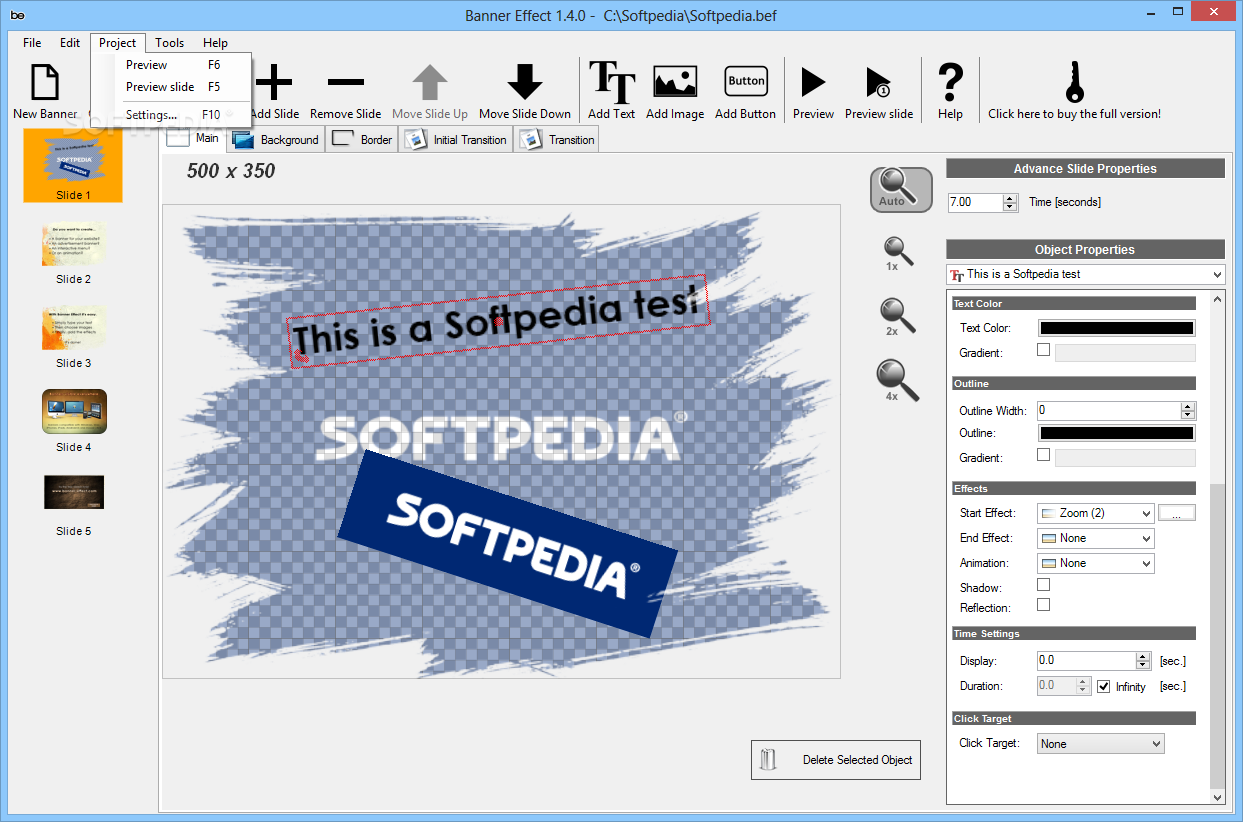
Task: Toggle the Shadow checkbox
Action: 1044,585
